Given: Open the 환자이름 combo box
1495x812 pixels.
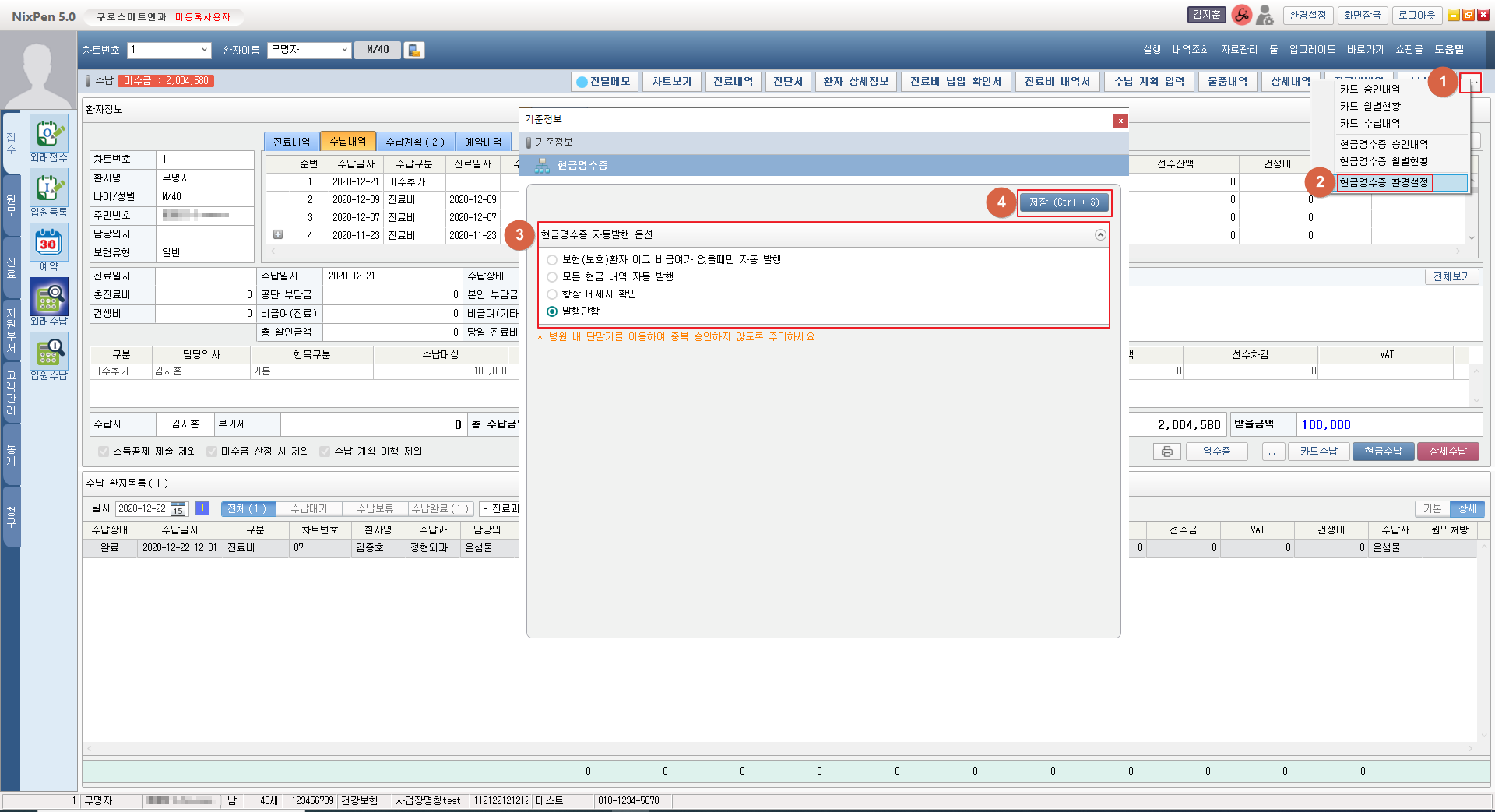Looking at the screenshot, I should [344, 51].
